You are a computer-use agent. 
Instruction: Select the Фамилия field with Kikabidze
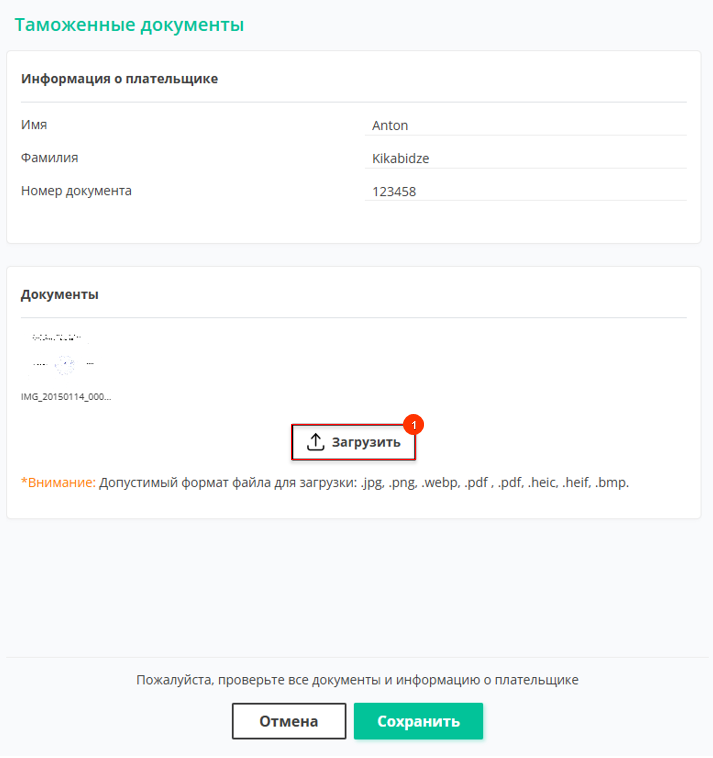[526, 159]
